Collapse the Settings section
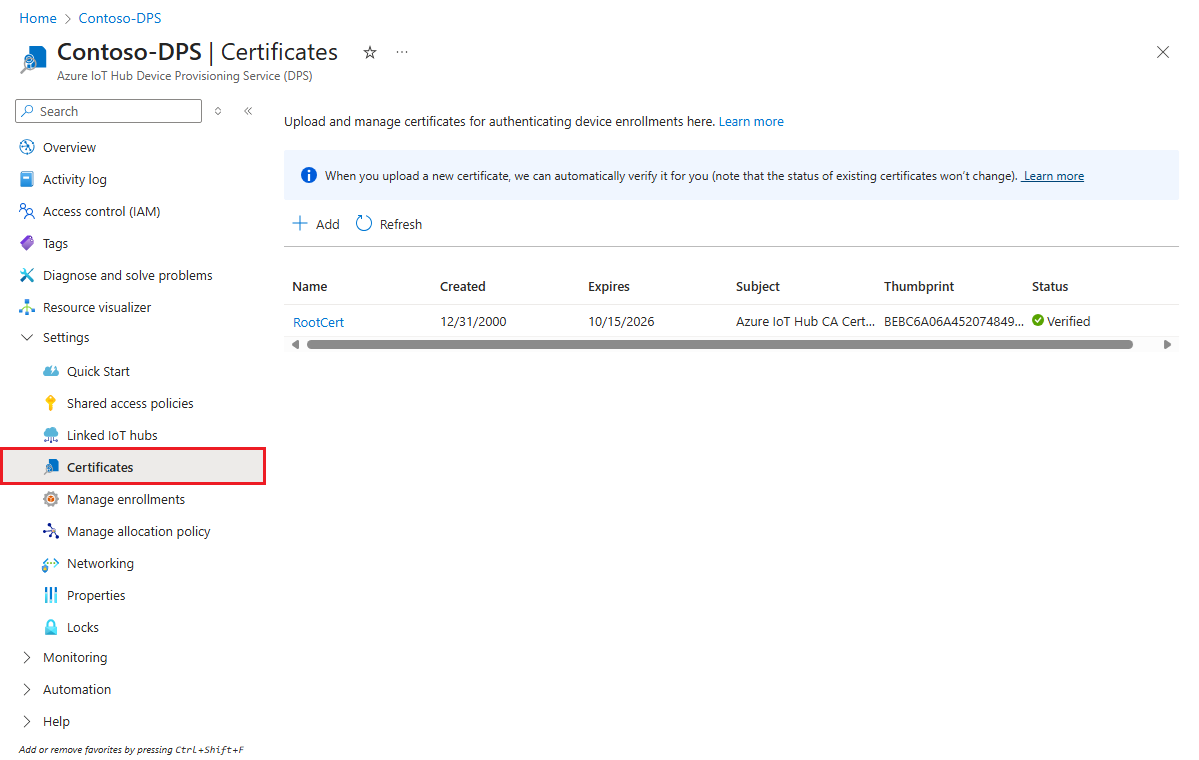The image size is (1199, 760). [27, 337]
